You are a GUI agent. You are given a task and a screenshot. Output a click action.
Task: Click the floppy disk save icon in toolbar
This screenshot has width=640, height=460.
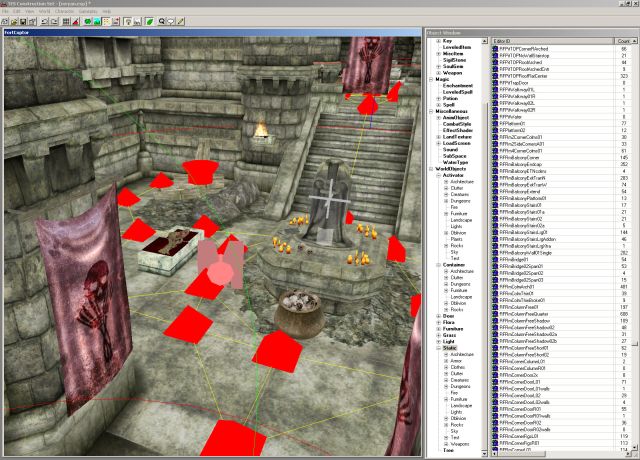(x=21, y=19)
